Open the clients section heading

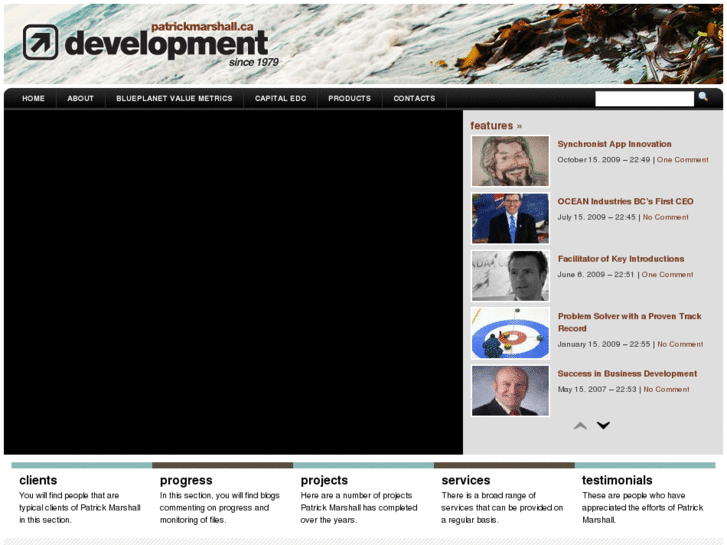click(x=38, y=480)
